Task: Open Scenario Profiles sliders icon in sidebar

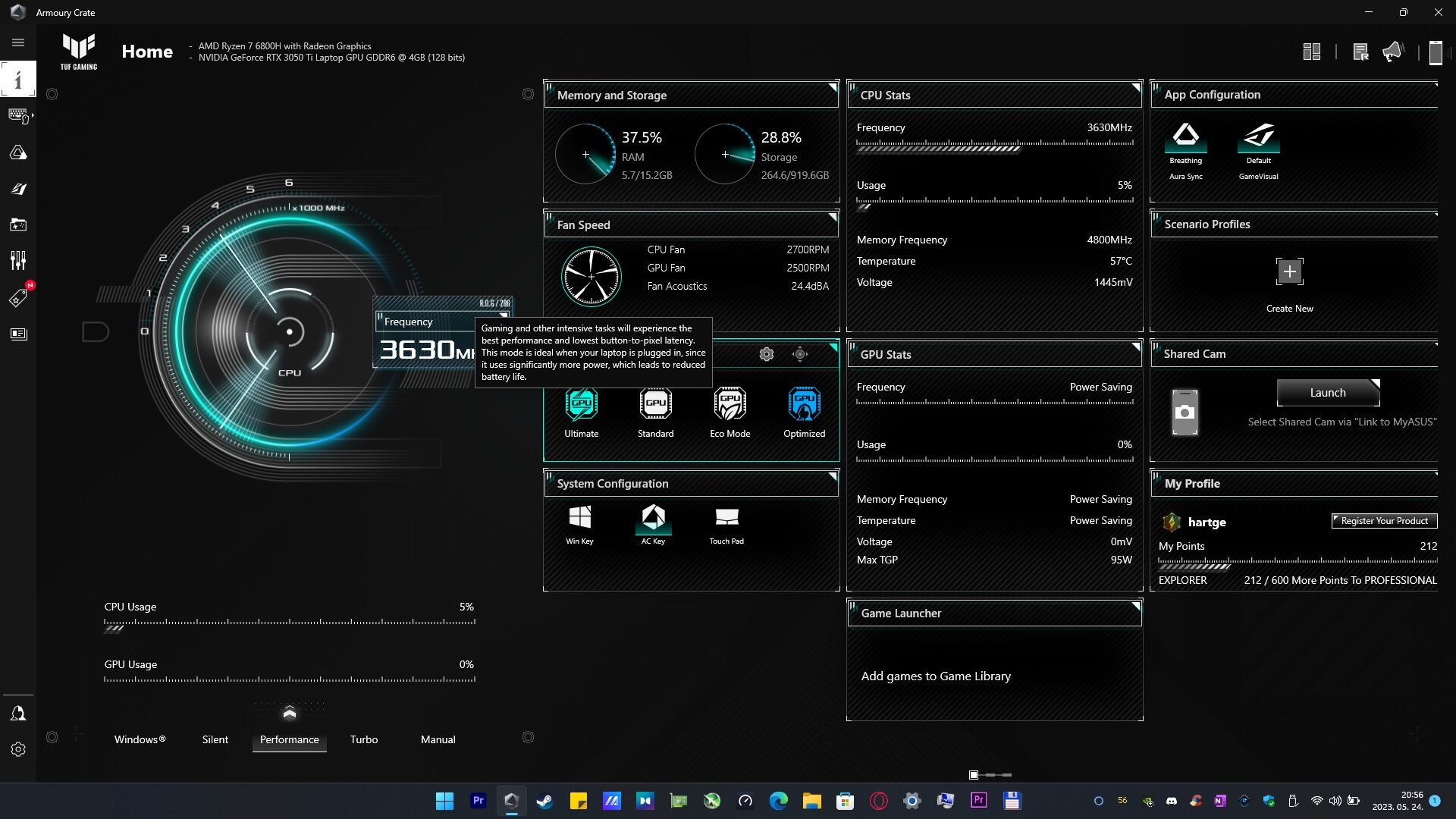Action: point(18,261)
